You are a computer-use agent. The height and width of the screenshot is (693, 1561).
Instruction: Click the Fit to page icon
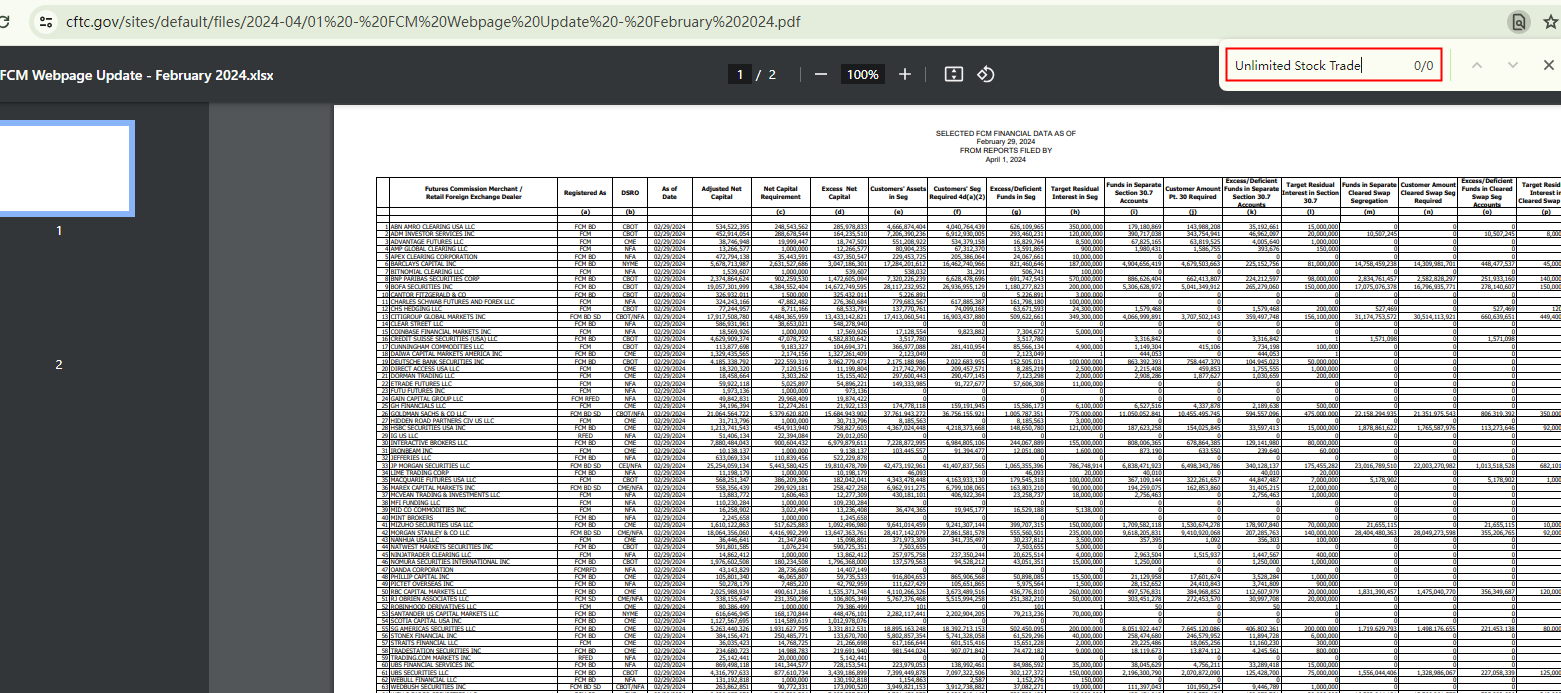point(953,75)
